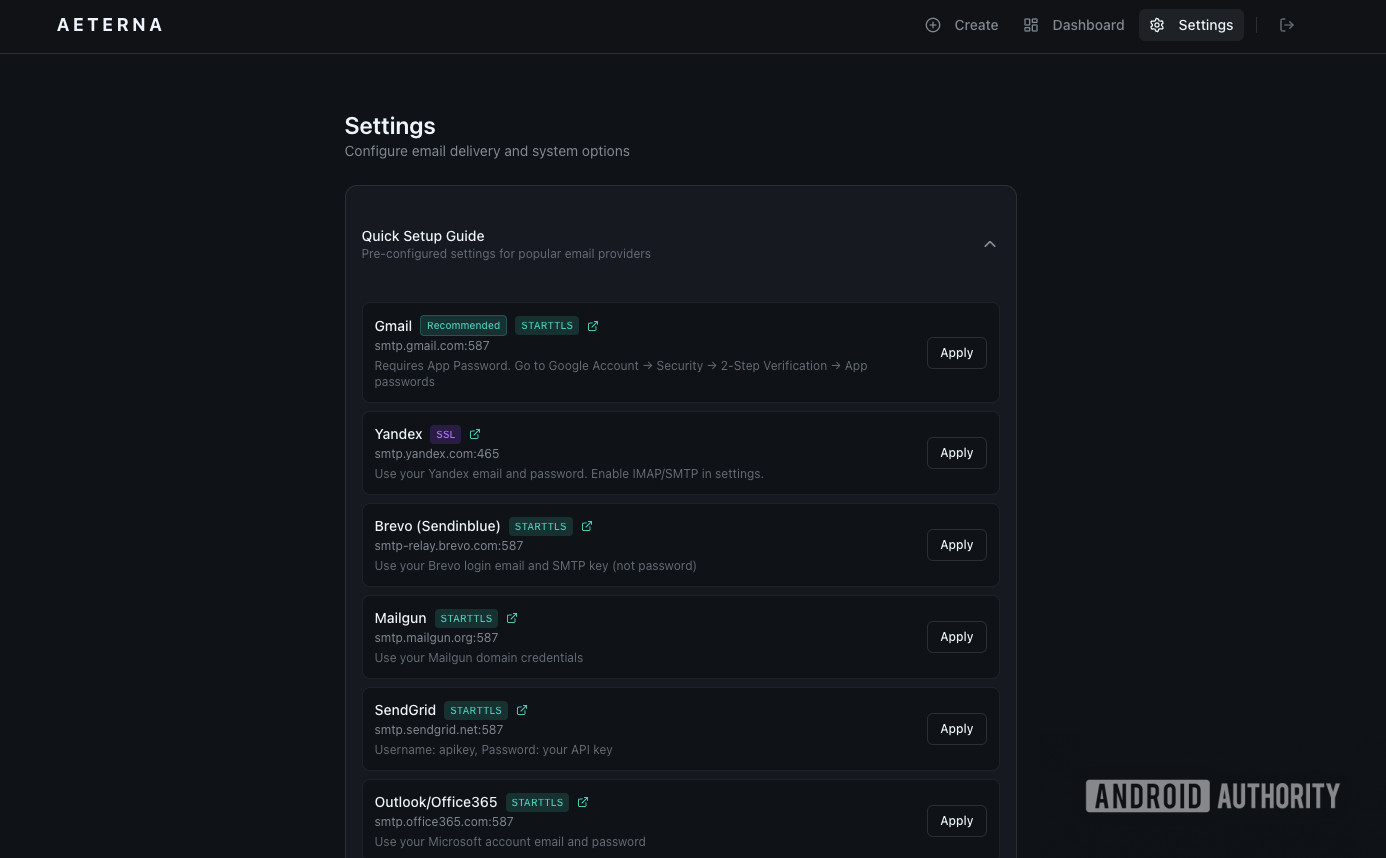Apply Yandex SMTP settings

tap(956, 453)
